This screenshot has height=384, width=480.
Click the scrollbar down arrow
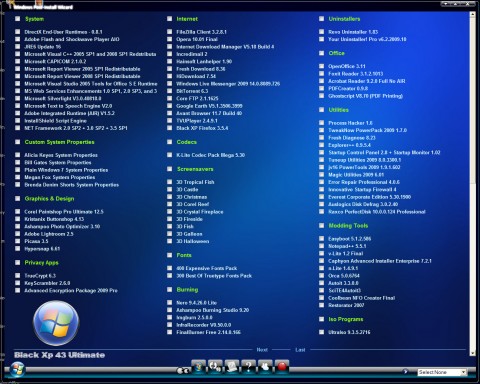[x=472, y=353]
